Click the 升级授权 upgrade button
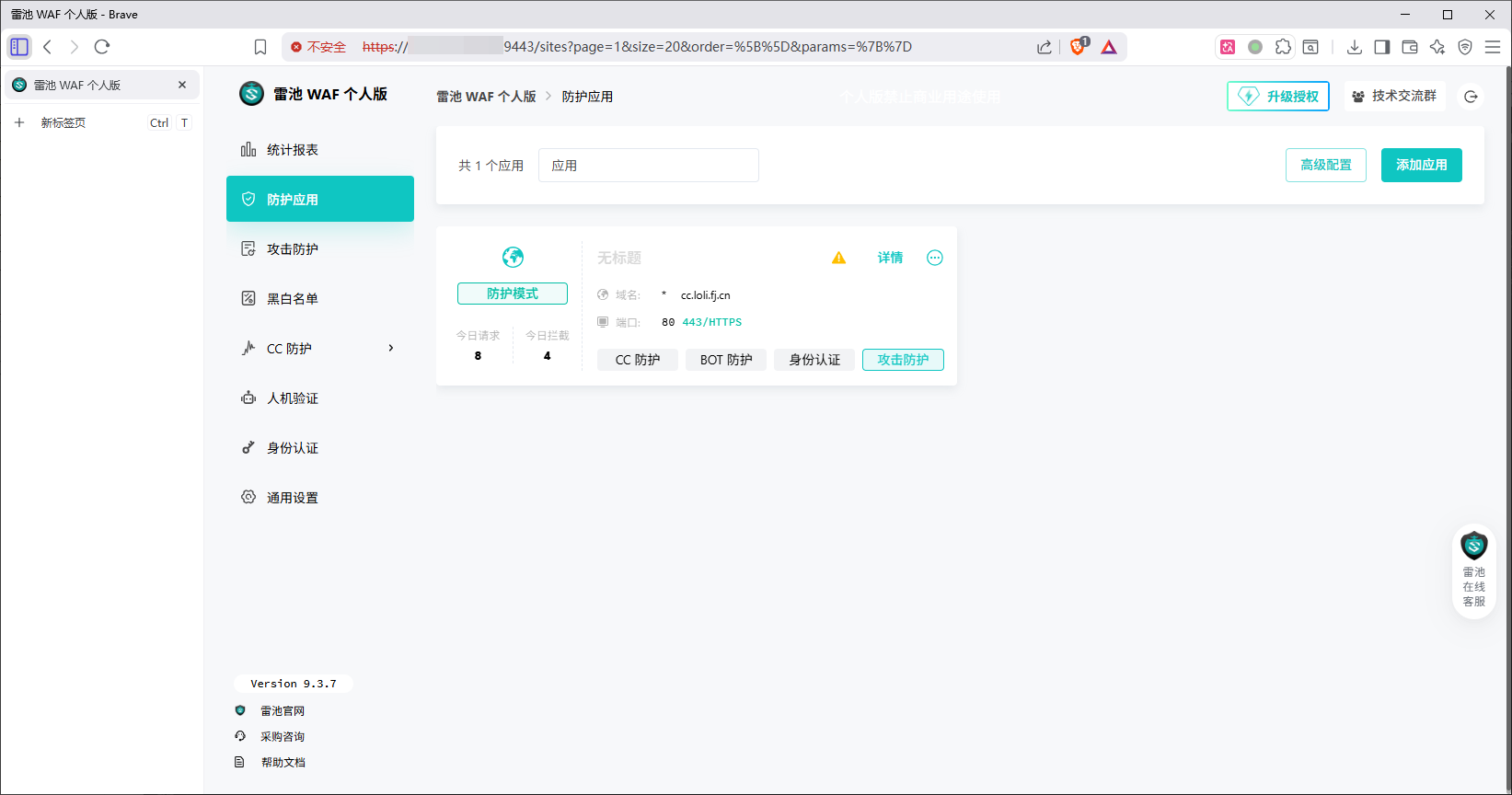 click(x=1278, y=96)
